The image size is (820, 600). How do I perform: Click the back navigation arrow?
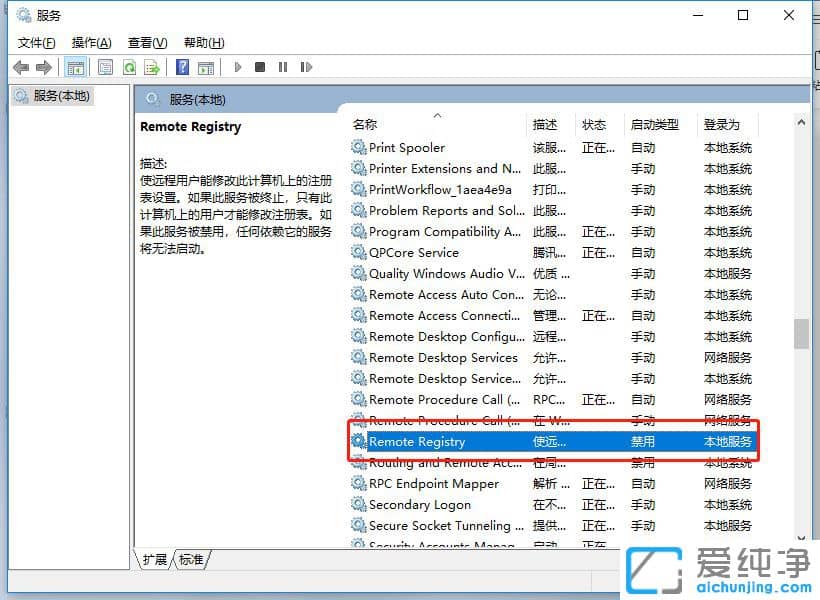point(22,67)
